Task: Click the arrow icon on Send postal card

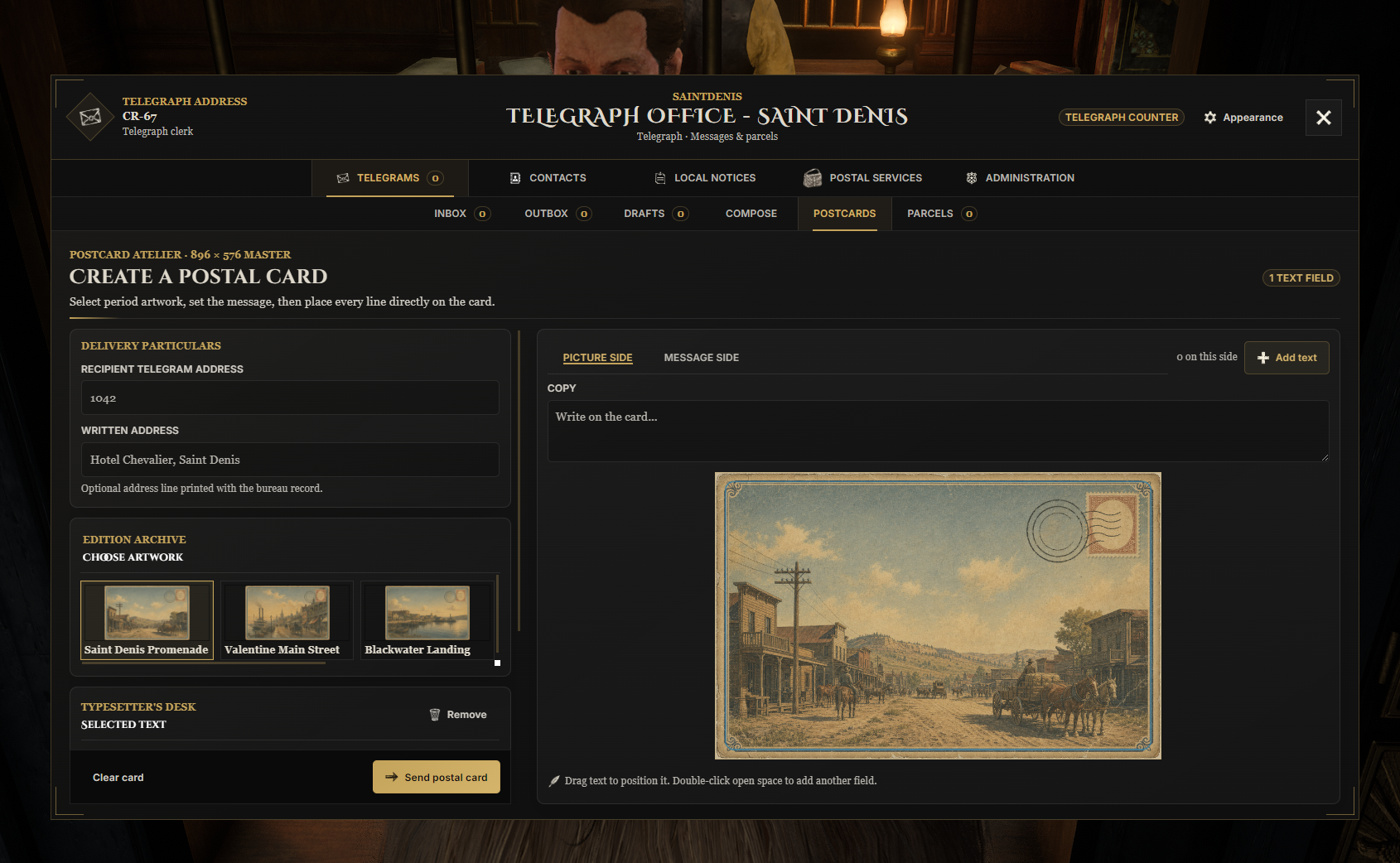Action: click(x=392, y=778)
